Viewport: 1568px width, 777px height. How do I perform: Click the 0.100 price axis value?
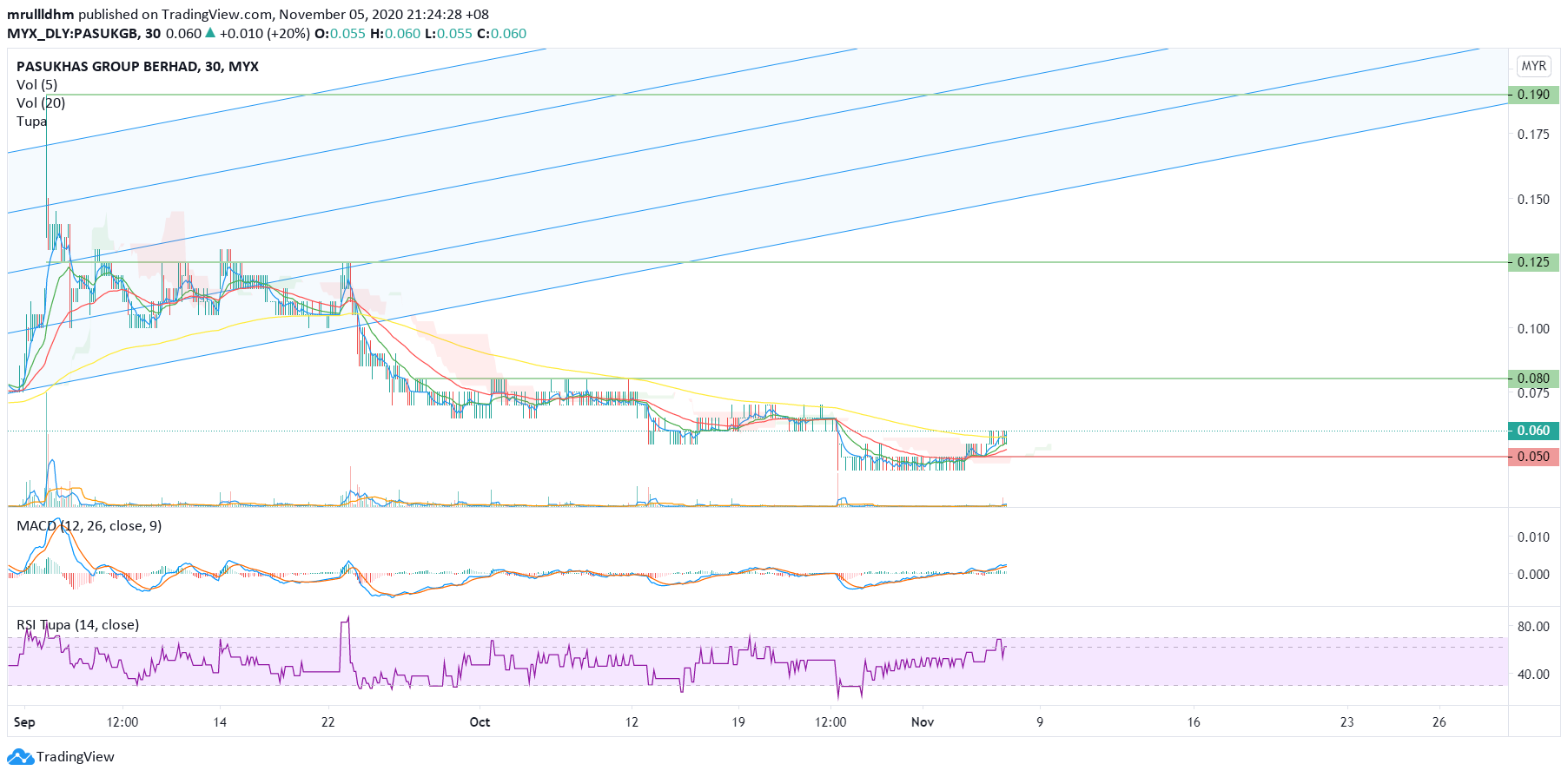pos(1533,329)
